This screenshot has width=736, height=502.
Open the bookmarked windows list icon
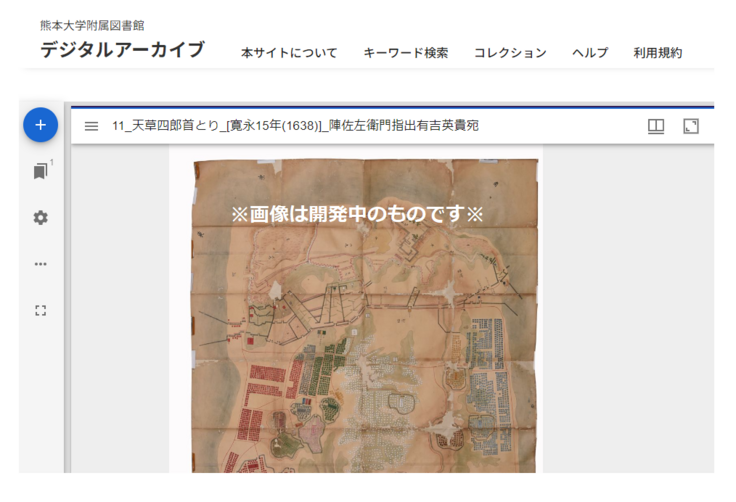40,171
